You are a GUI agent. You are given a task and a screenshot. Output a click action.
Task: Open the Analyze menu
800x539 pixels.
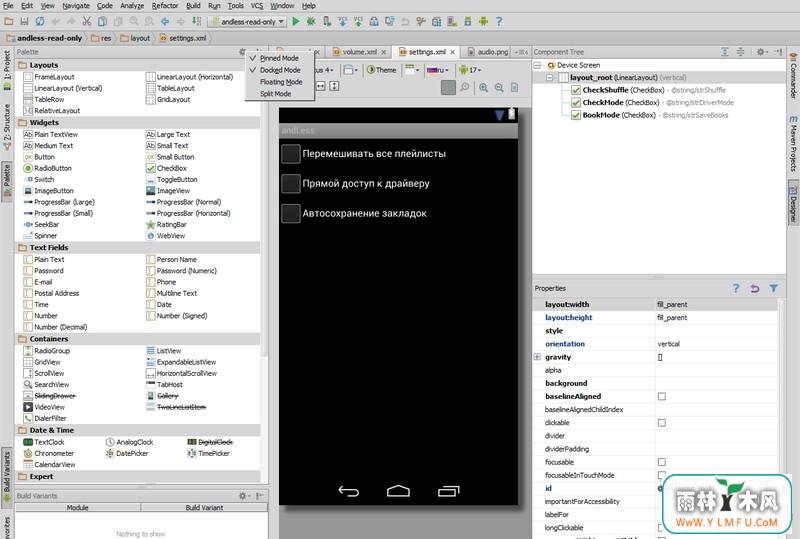coord(132,6)
